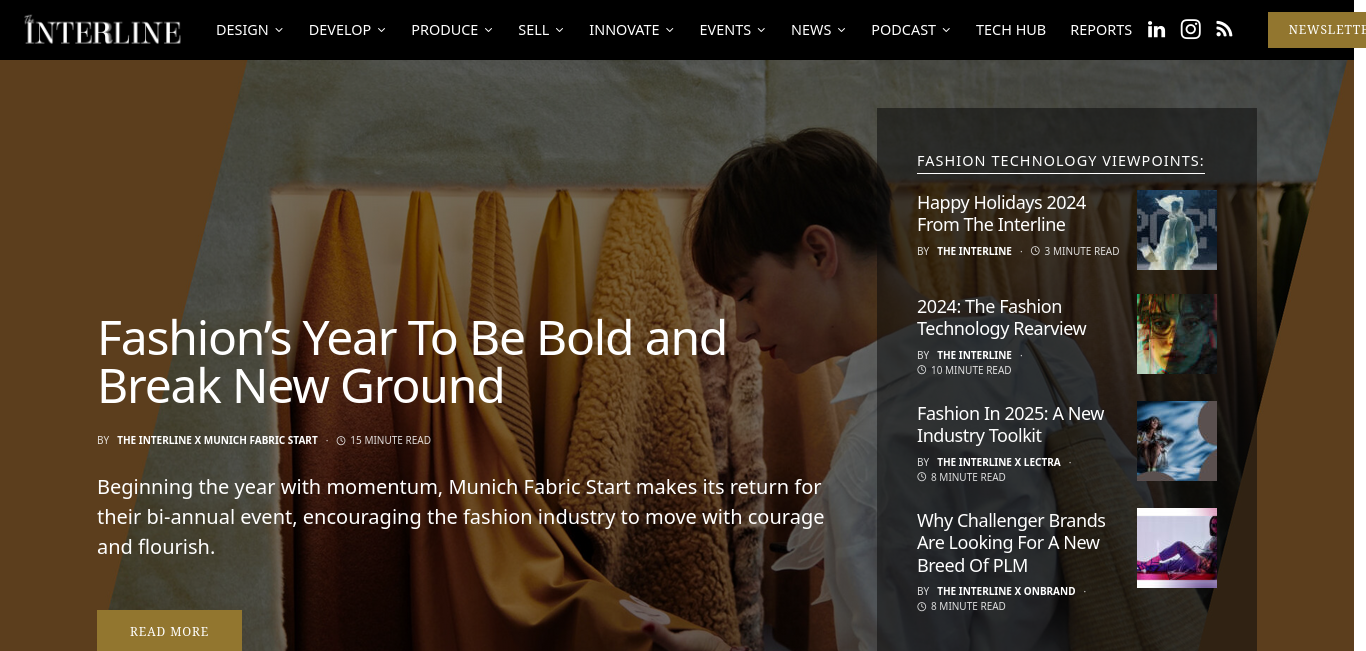Open the RSS feed icon
1366x651 pixels.
coord(1224,30)
